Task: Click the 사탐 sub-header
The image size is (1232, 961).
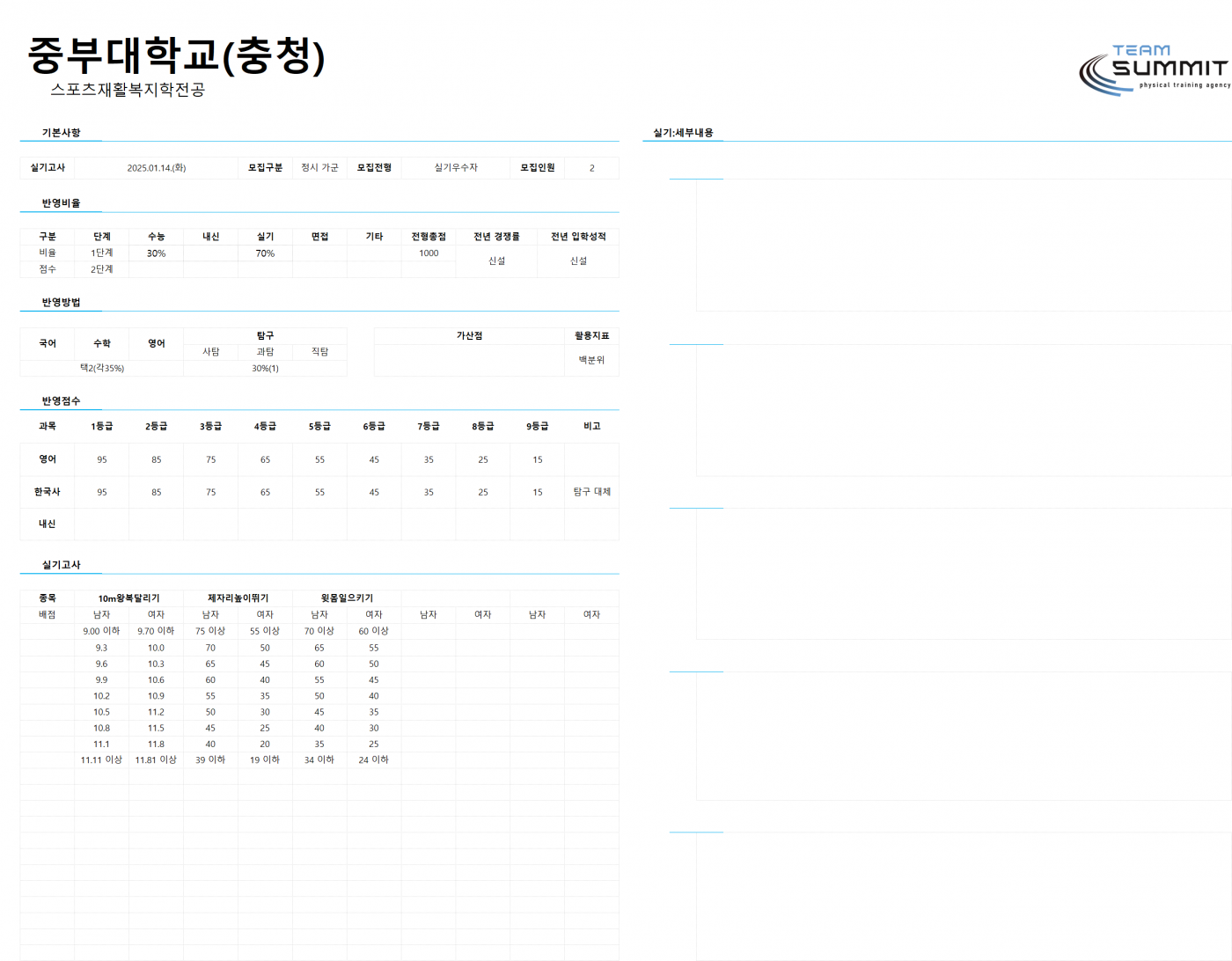Action: pos(211,352)
